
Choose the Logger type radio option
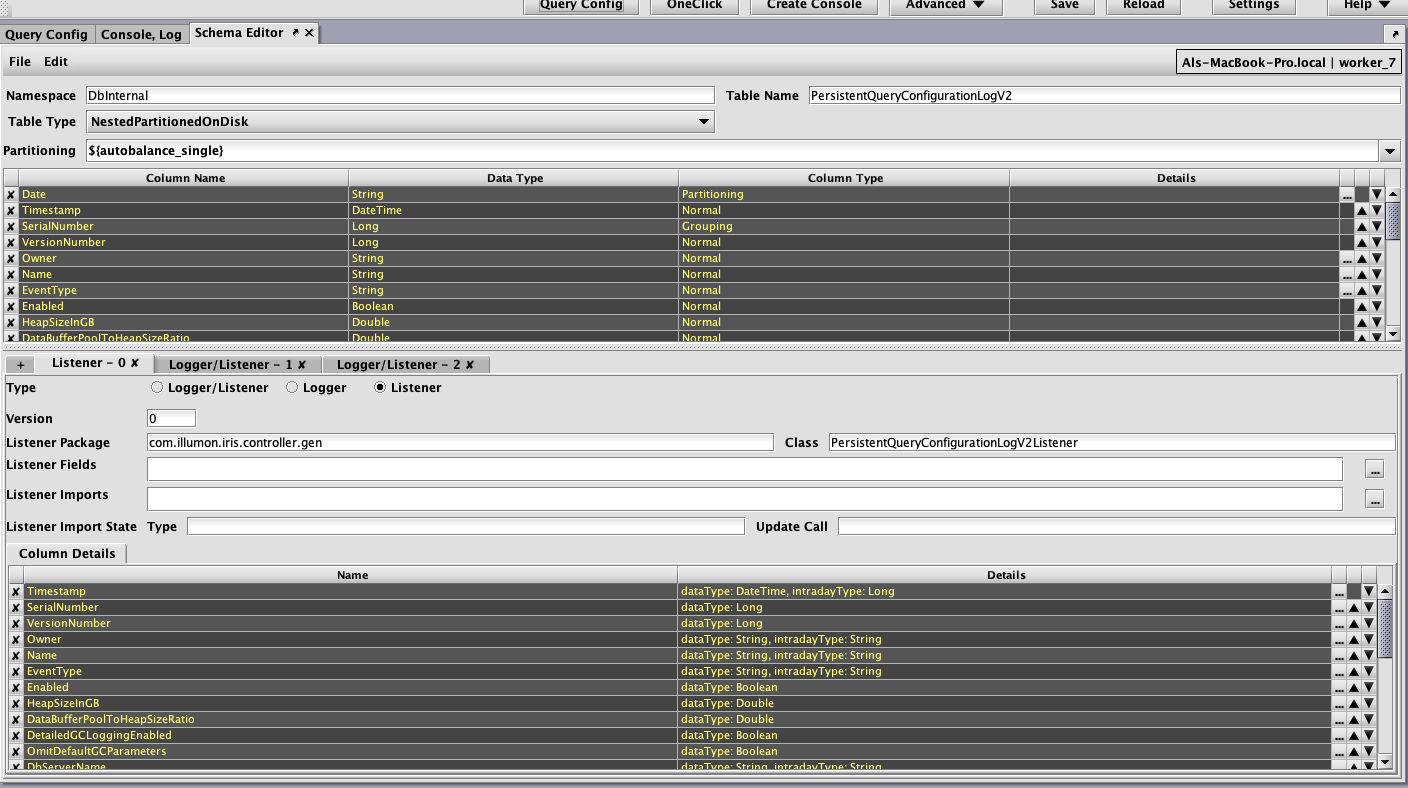pyautogui.click(x=293, y=388)
